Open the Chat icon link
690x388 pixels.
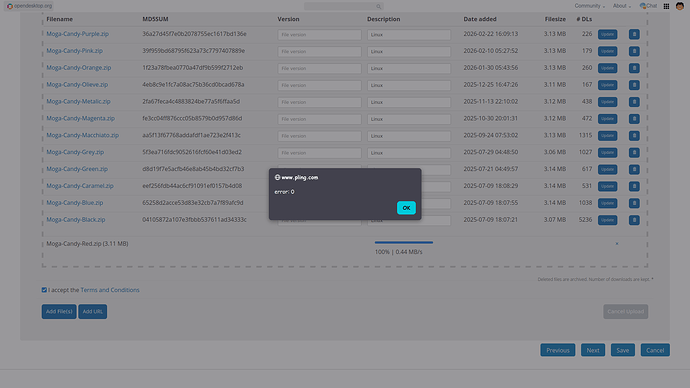[648, 6]
